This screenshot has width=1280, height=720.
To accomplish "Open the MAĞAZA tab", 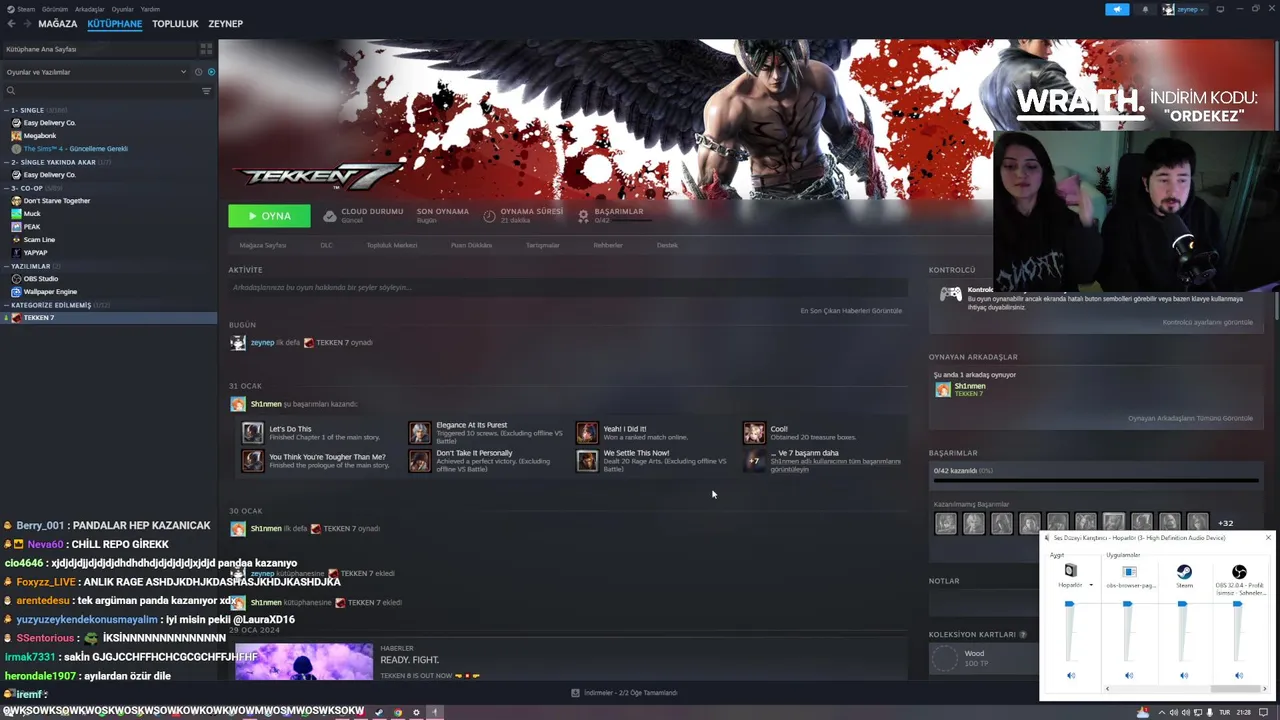I will tap(58, 23).
